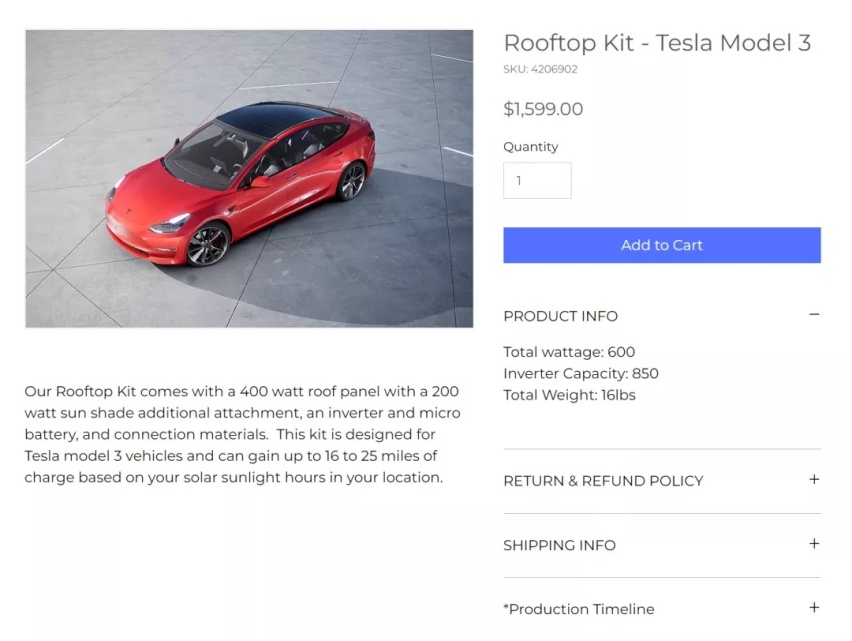Image resolution: width=852 pixels, height=641 pixels.
Task: Open the *Production Timeline section heading
Action: 578,609
